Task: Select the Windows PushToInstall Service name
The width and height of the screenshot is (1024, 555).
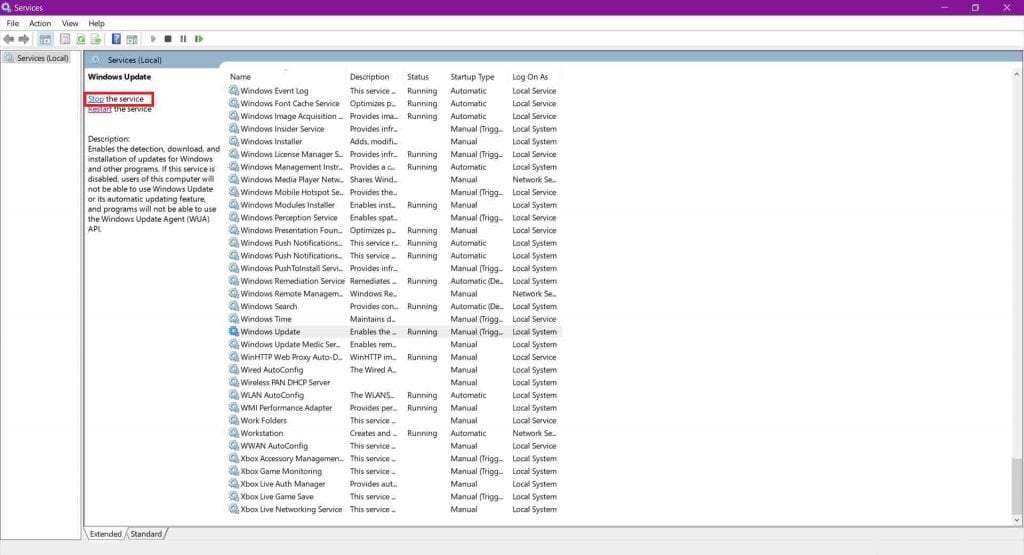Action: [x=291, y=268]
